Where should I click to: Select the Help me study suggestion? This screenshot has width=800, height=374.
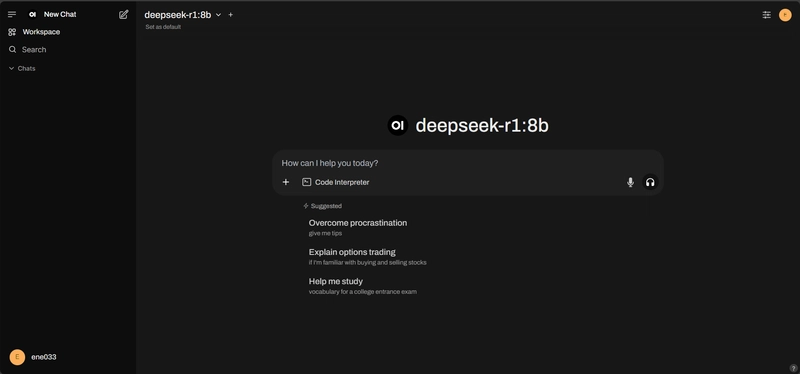click(363, 285)
